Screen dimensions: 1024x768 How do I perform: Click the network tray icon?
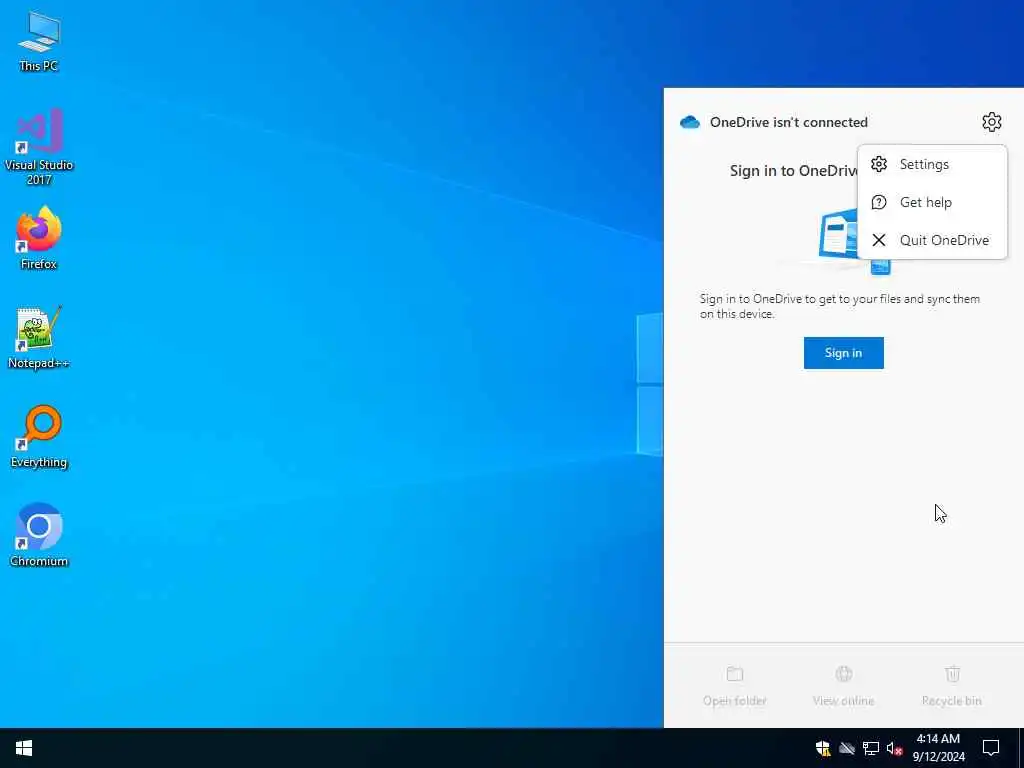pos(871,748)
